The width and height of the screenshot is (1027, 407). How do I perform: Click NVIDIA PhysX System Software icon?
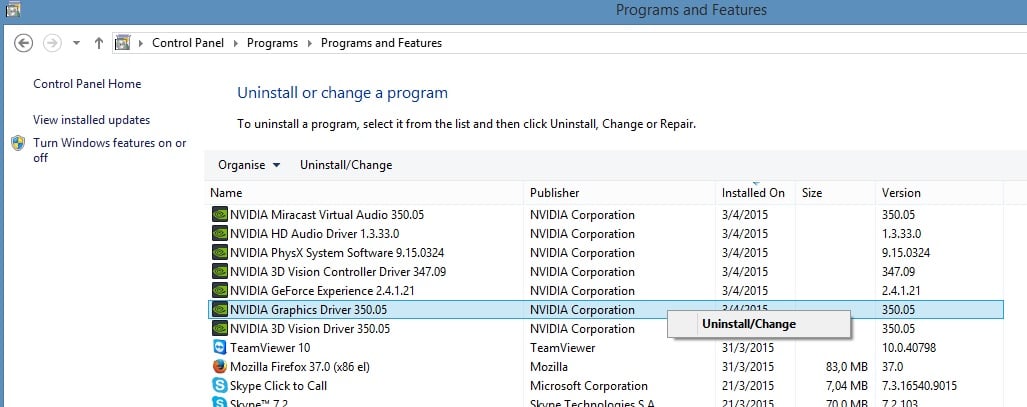point(220,252)
